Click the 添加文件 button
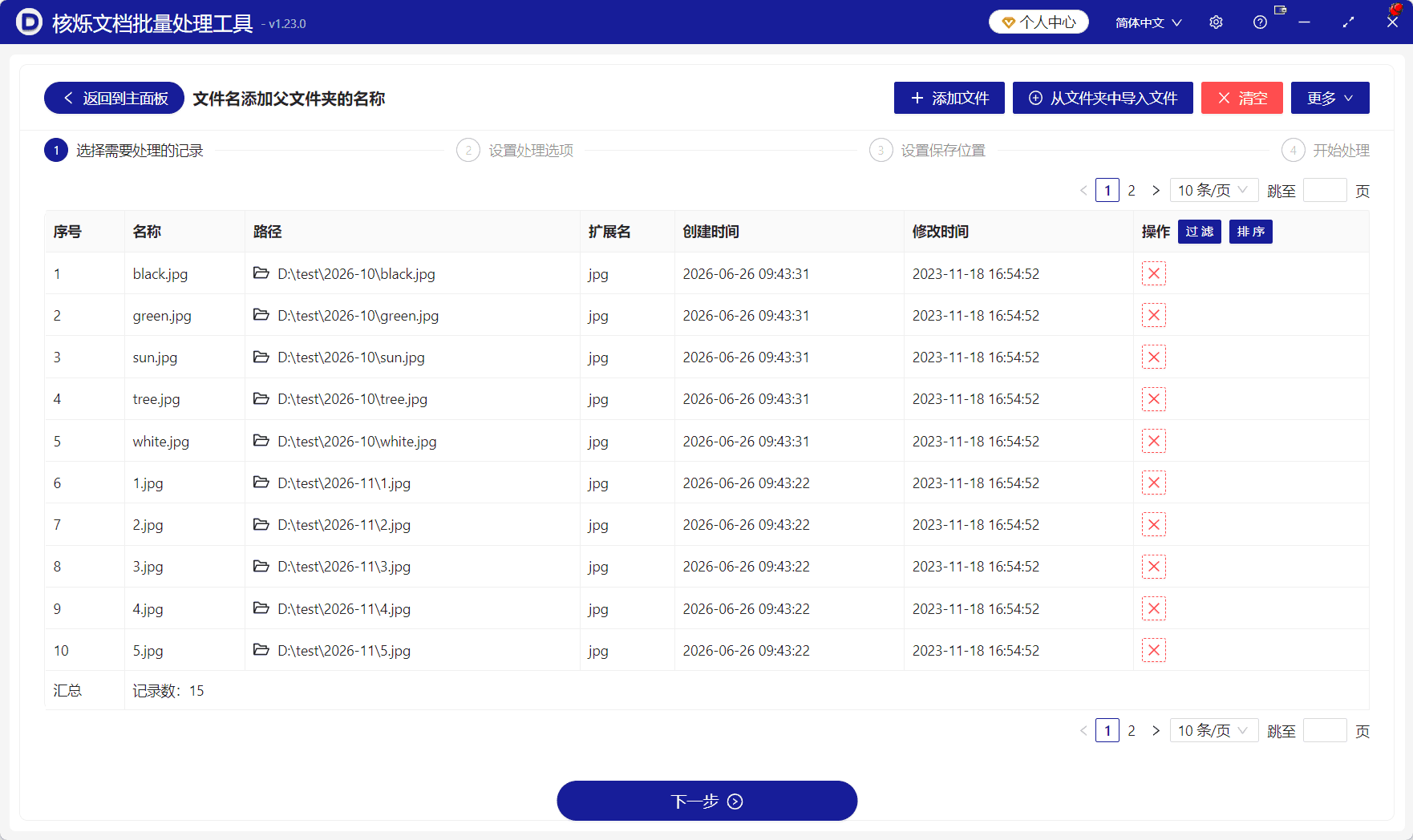This screenshot has height=840, width=1413. point(949,98)
